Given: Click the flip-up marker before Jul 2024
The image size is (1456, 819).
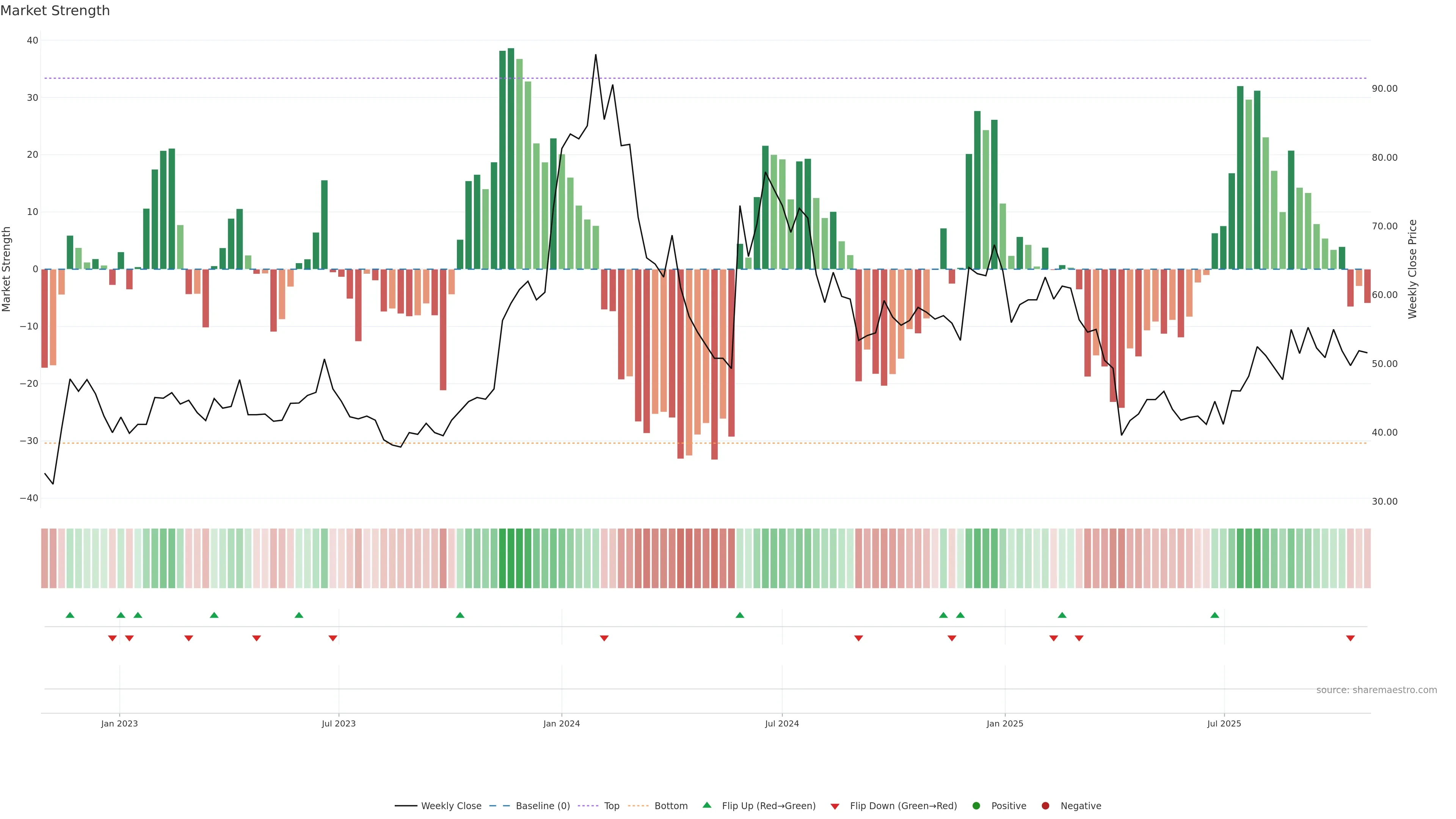Looking at the screenshot, I should coord(740,615).
